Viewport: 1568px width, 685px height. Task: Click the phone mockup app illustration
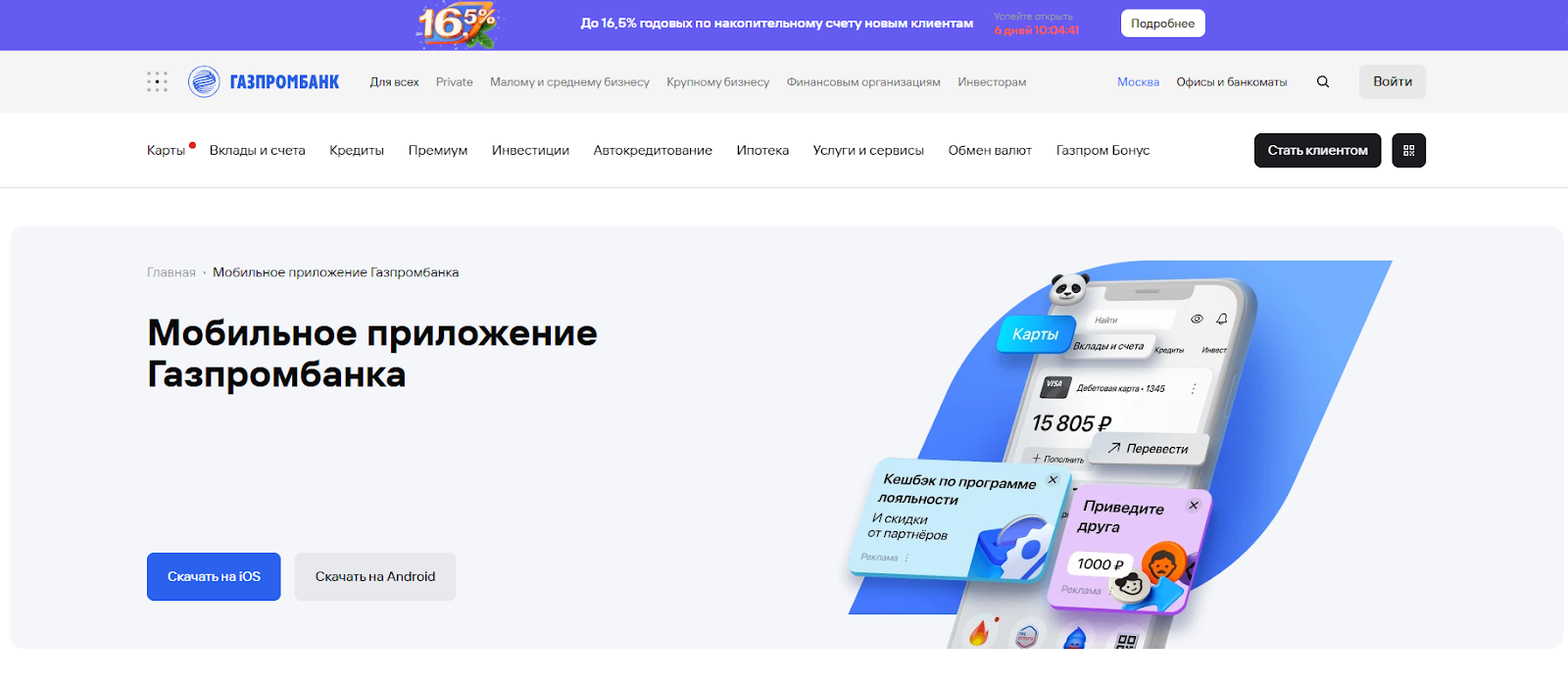click(x=1119, y=455)
